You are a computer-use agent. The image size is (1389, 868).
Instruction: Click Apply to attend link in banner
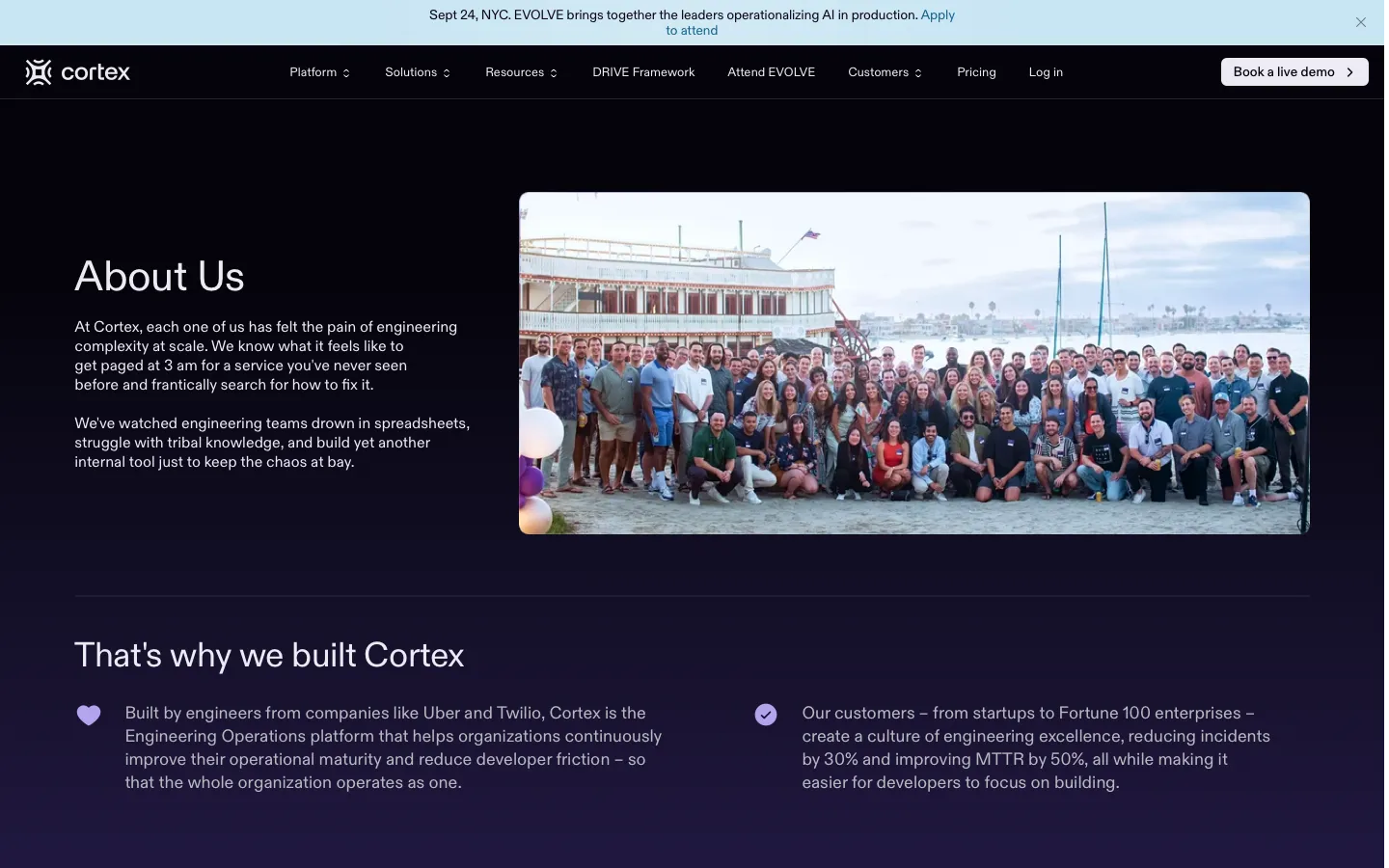pos(937,15)
